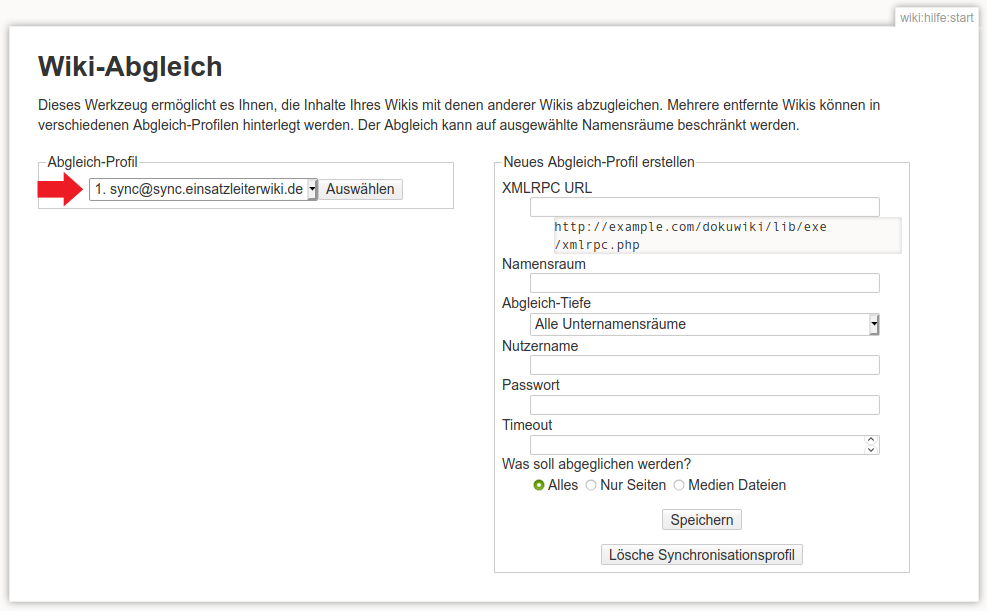Save the profile with Speichern

coord(701,520)
